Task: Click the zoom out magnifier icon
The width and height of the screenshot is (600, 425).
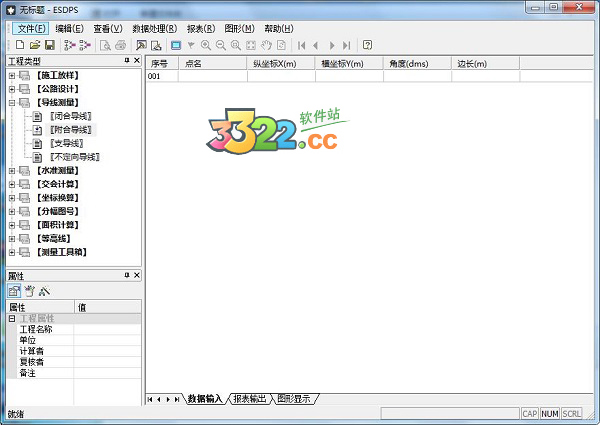Action: click(221, 45)
